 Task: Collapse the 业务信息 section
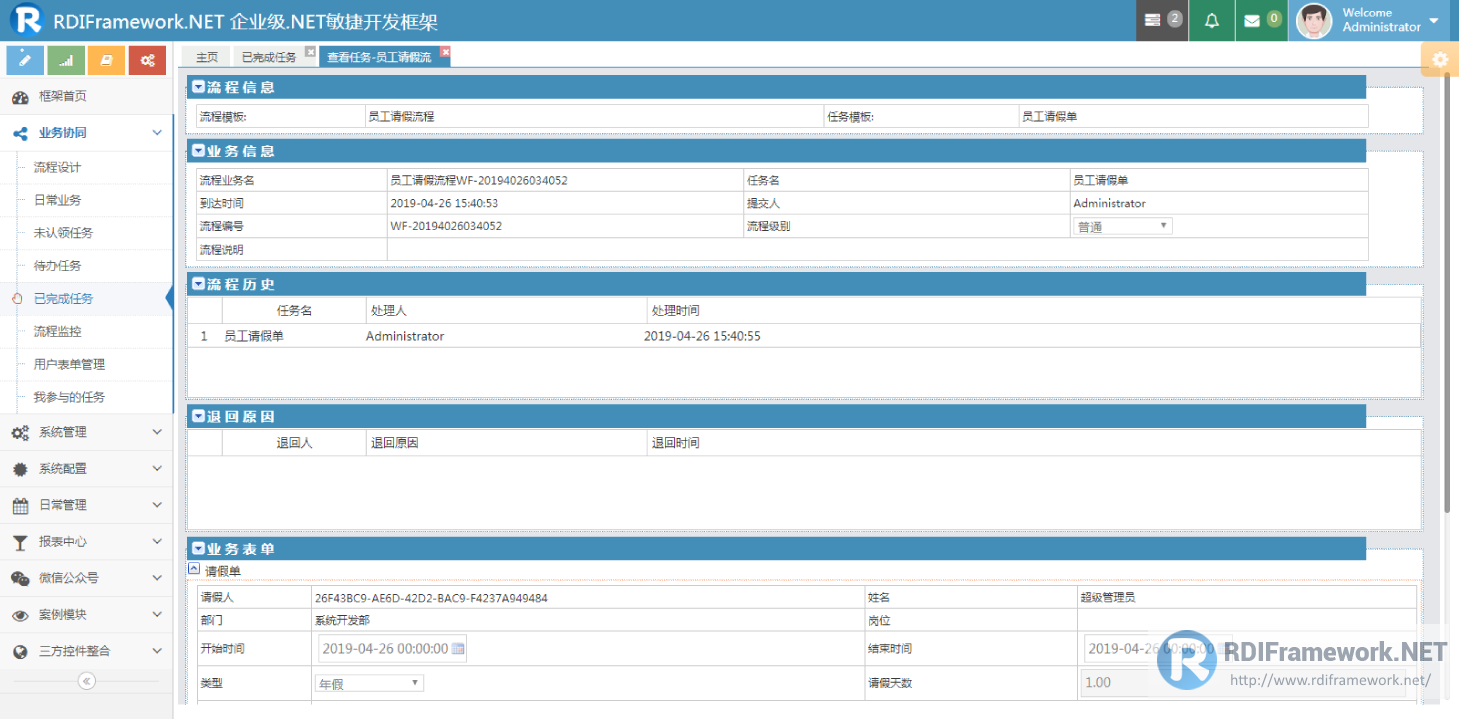click(198, 151)
